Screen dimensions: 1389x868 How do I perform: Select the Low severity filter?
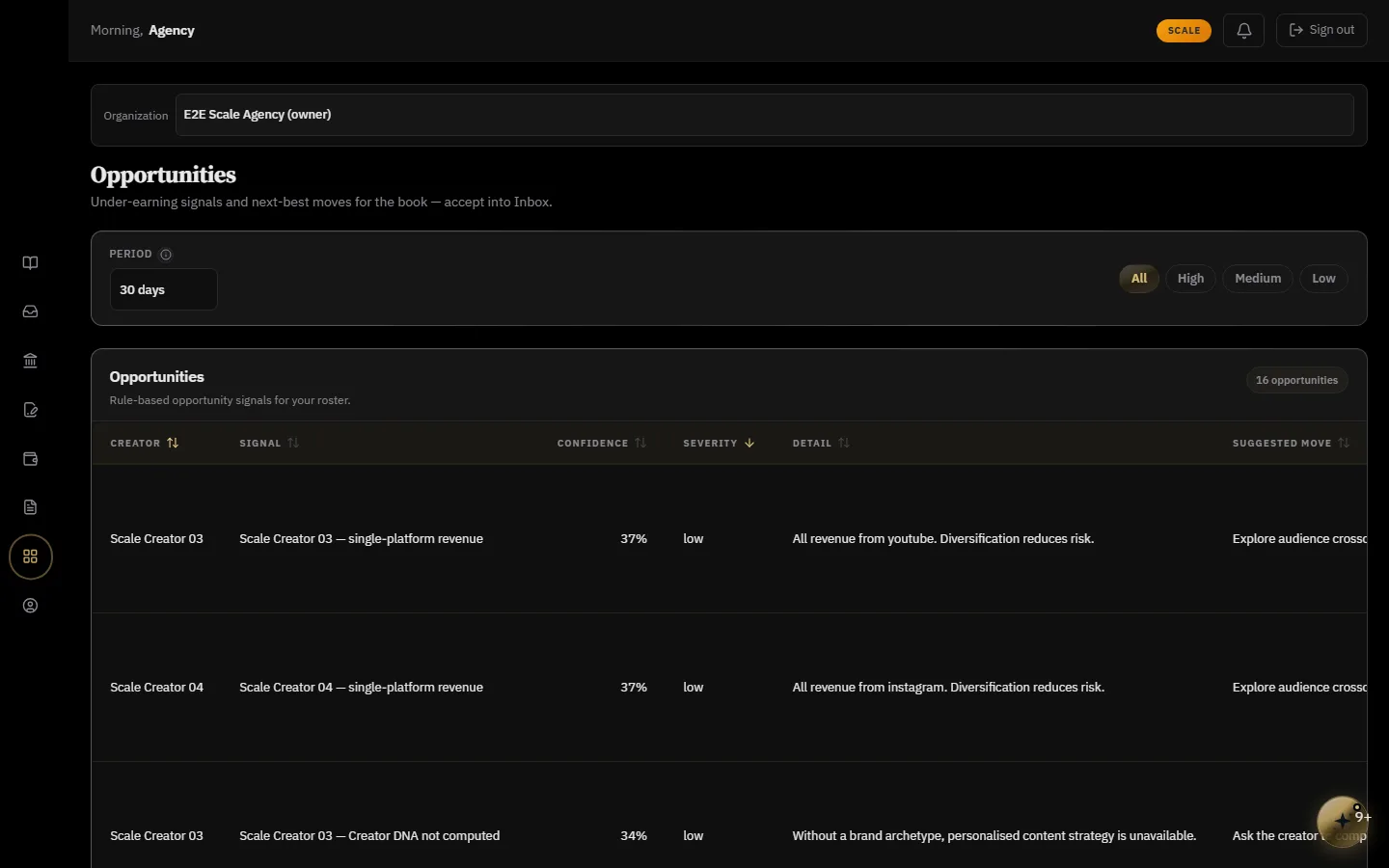click(x=1323, y=279)
